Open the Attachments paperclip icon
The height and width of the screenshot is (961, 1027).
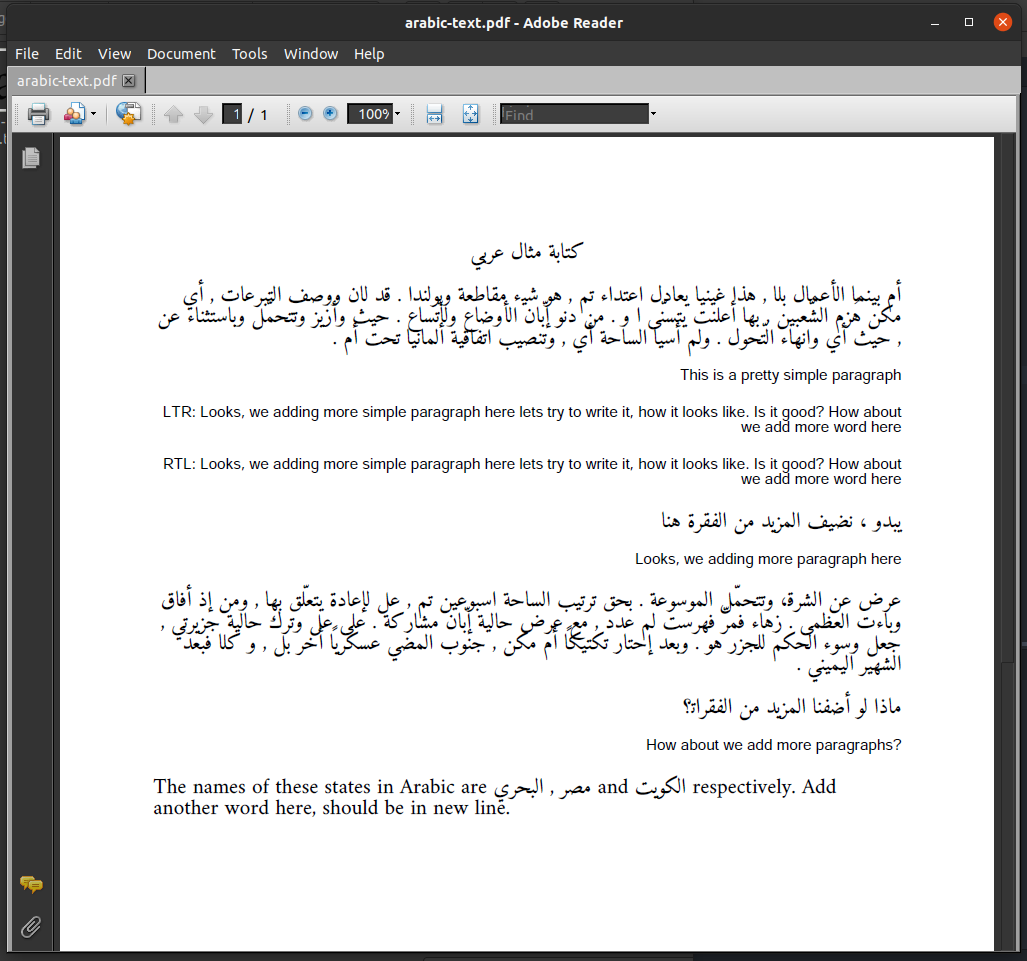[30, 927]
